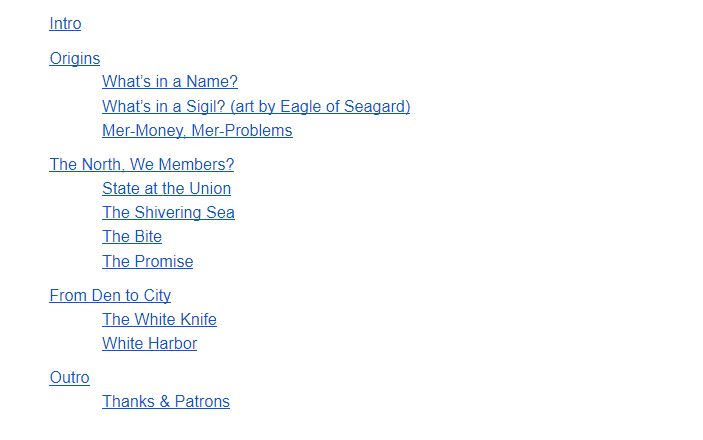Open State at the Union link
Viewport: 703px width, 440px height.
[166, 188]
